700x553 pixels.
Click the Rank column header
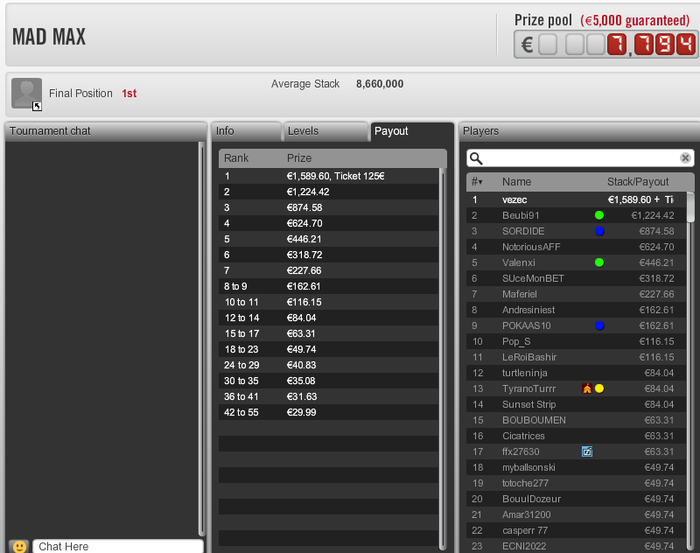point(236,158)
